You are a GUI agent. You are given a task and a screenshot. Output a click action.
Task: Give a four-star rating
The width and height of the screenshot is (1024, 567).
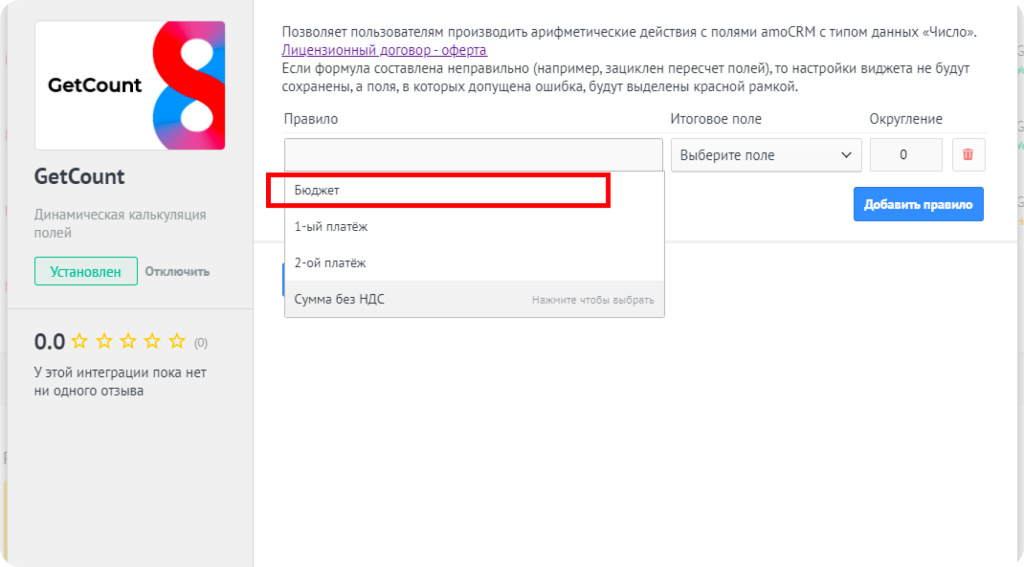[x=152, y=342]
